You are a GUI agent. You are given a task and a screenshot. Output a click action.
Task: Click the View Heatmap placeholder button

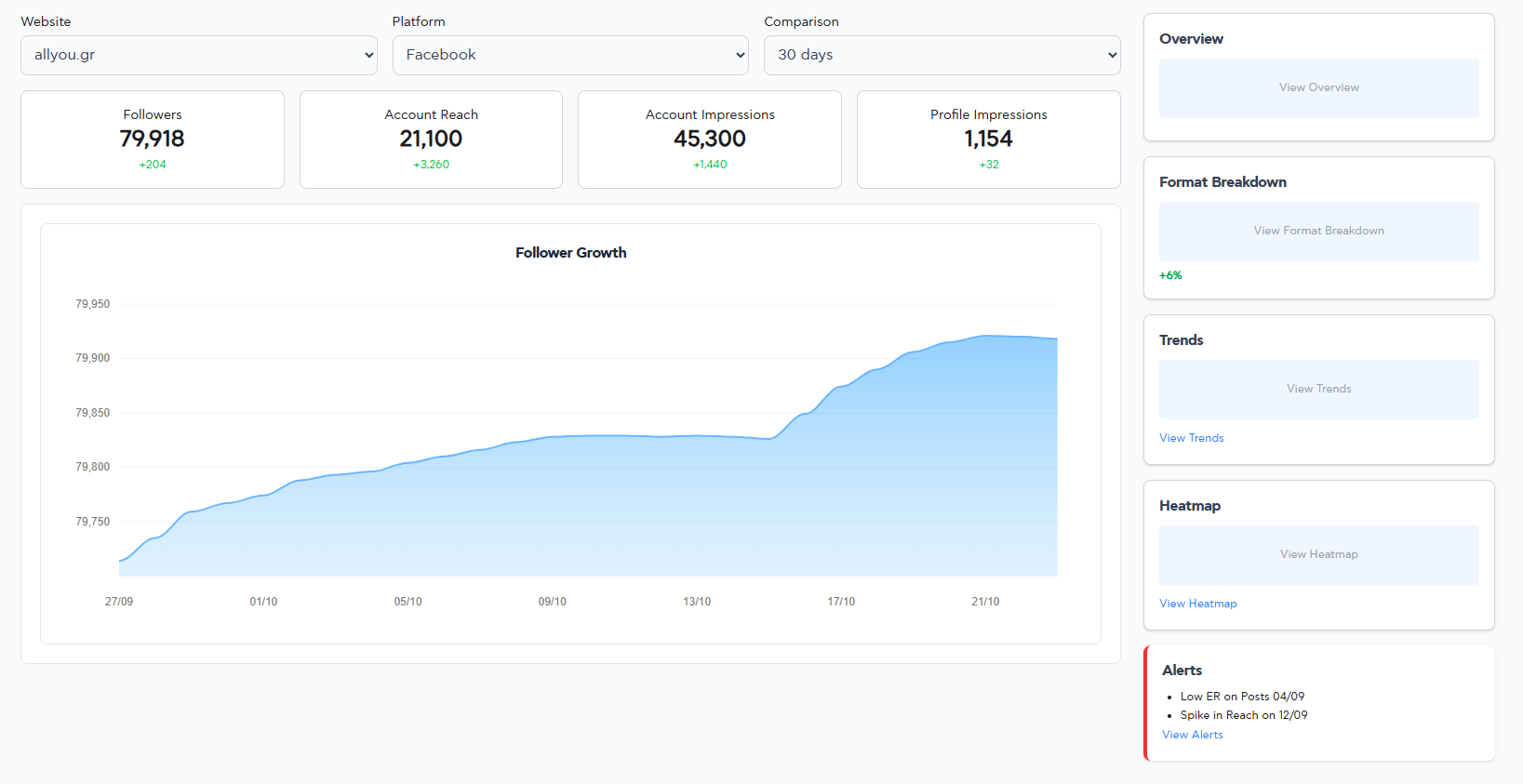tap(1318, 554)
